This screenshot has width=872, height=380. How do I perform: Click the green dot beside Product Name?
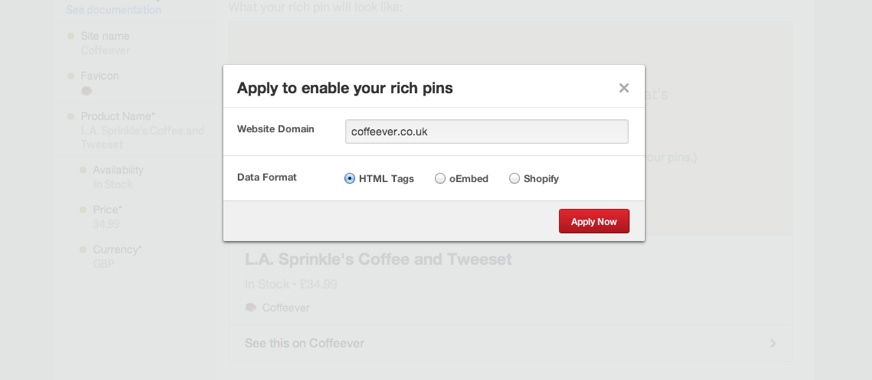pos(71,116)
